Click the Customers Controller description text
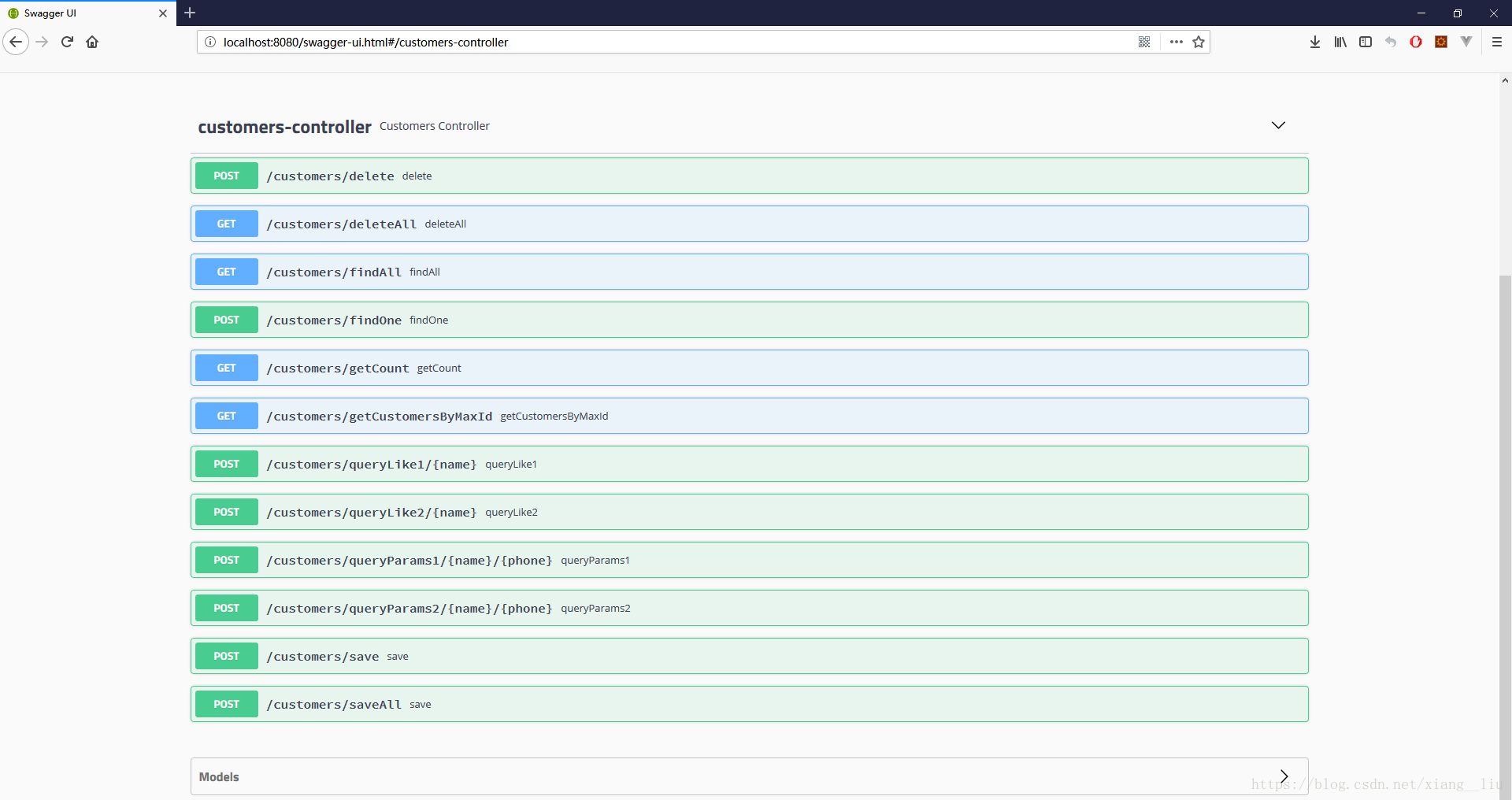The height and width of the screenshot is (800, 1512). click(x=435, y=126)
